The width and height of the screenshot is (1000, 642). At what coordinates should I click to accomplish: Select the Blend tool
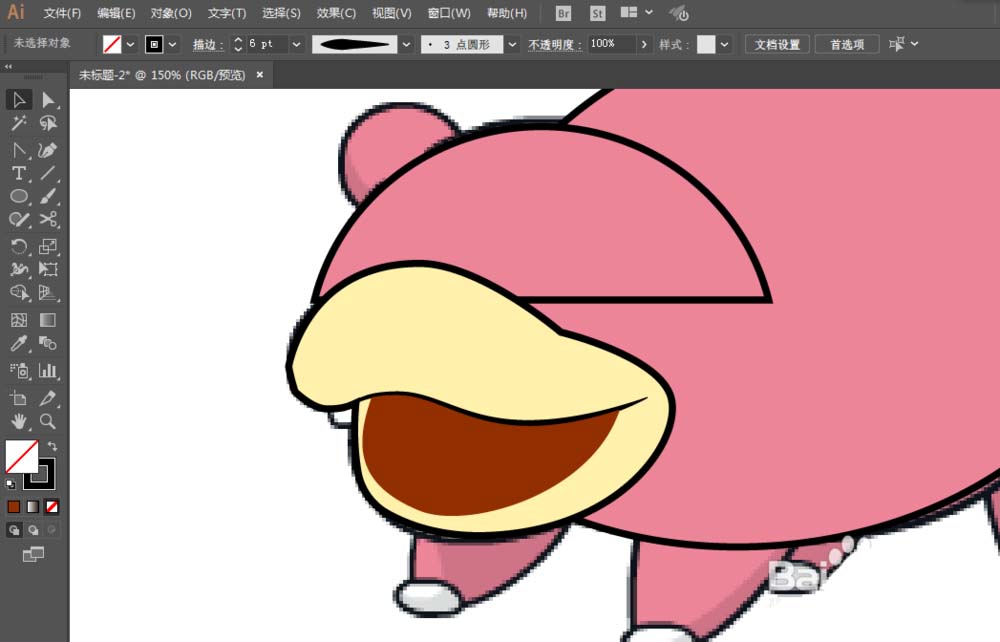click(x=48, y=344)
